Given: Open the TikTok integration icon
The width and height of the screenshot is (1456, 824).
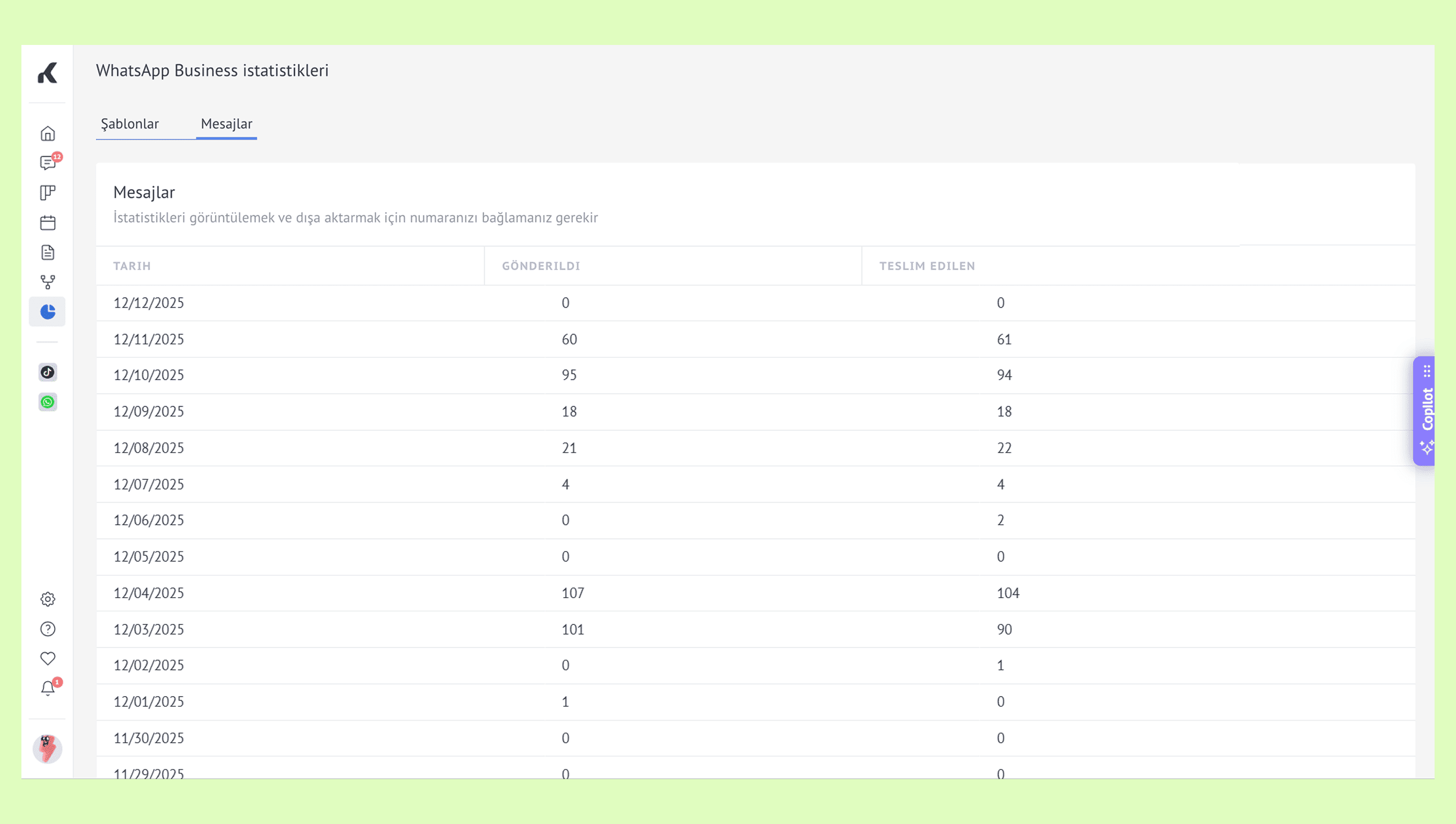Looking at the screenshot, I should pyautogui.click(x=48, y=372).
